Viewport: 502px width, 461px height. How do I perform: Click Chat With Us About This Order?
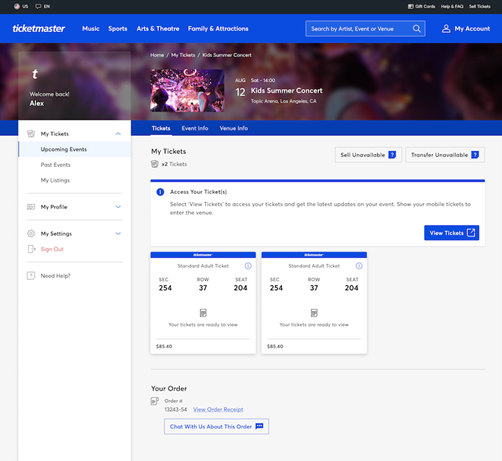point(216,426)
